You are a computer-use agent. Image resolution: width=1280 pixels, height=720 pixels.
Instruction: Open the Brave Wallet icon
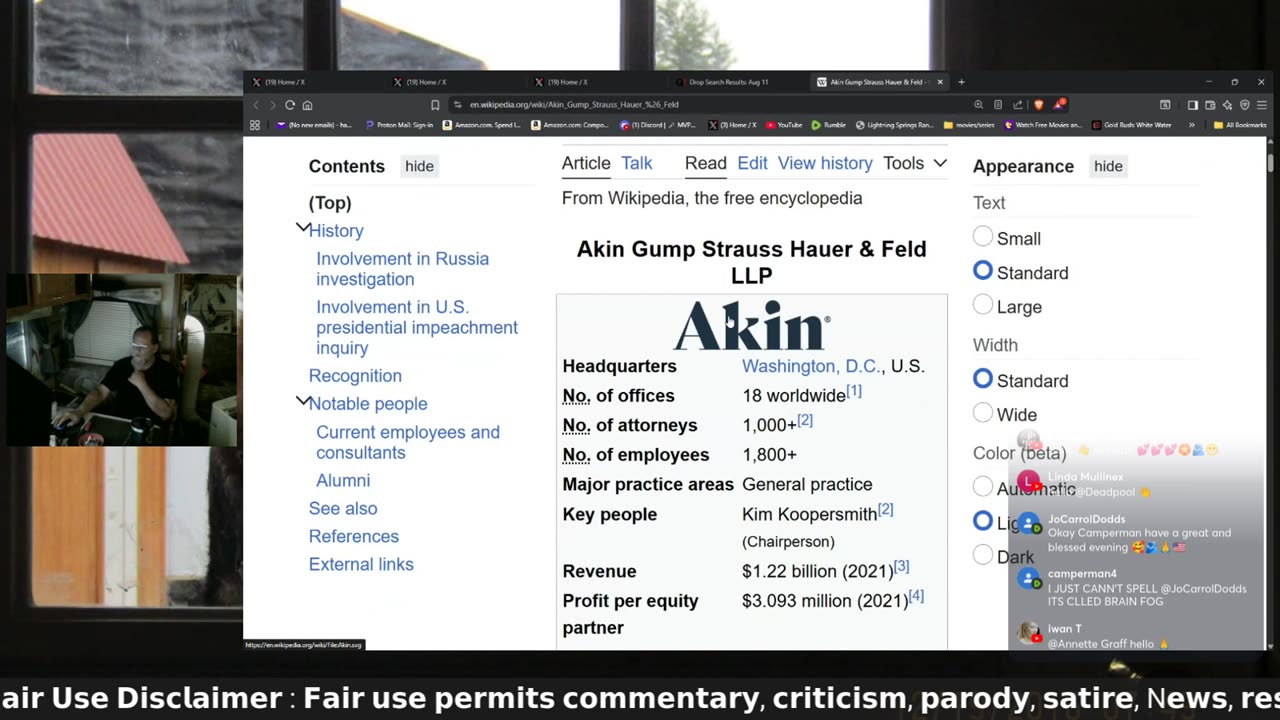click(x=1210, y=105)
